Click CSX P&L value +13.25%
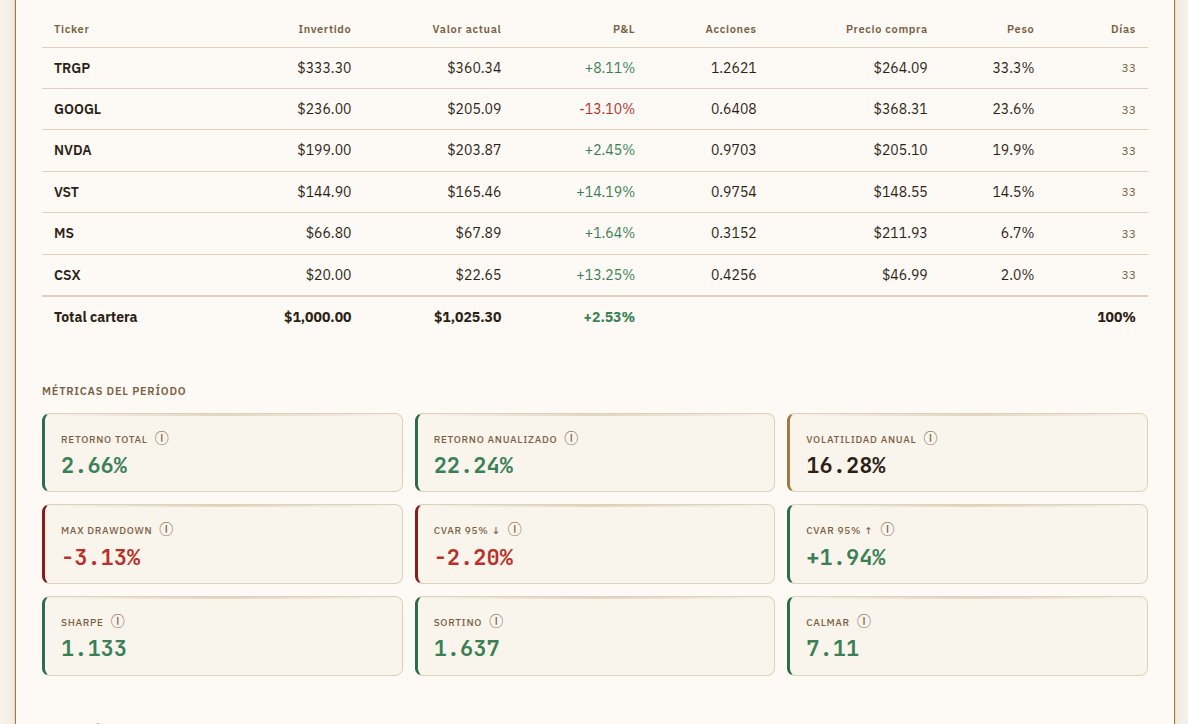1188x724 pixels. point(605,275)
